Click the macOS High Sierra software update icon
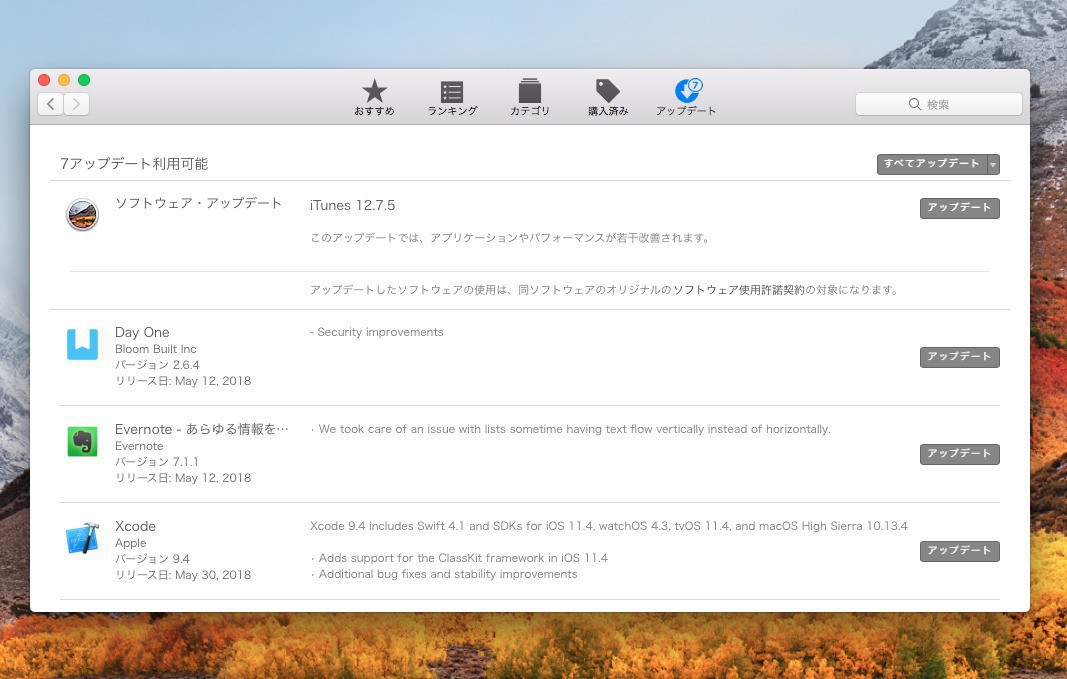 coord(82,214)
